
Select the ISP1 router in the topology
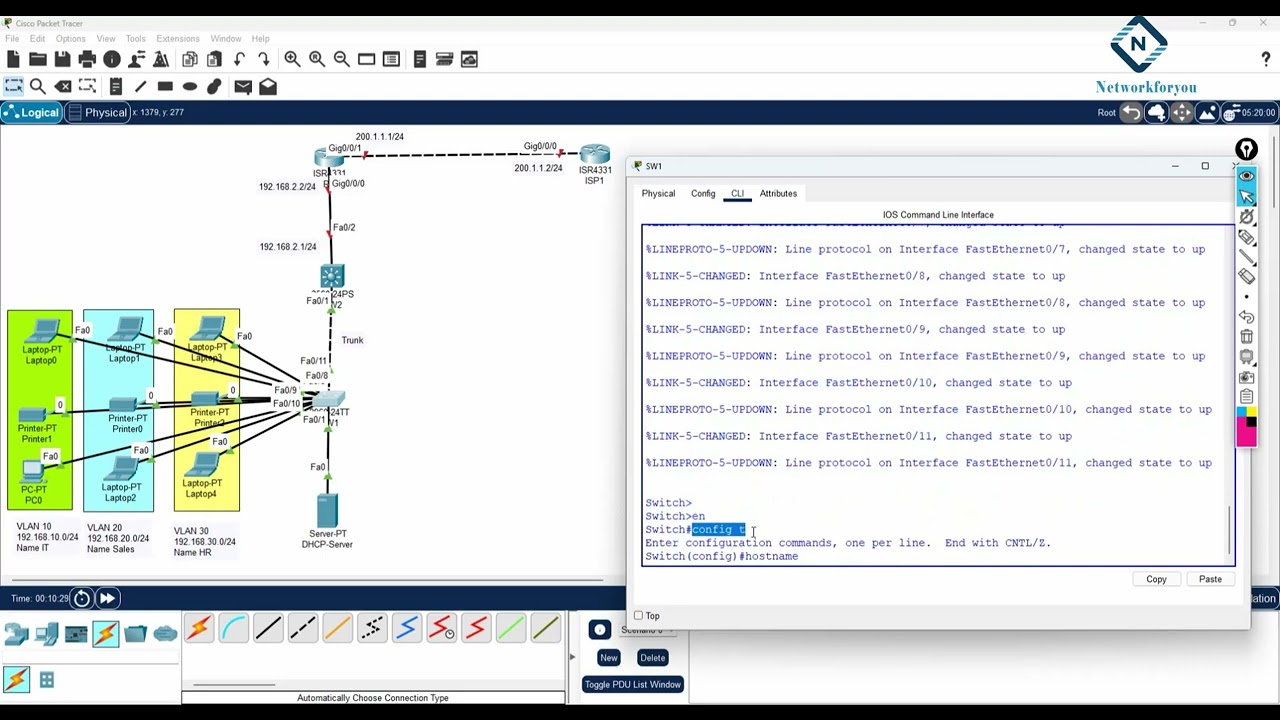(x=595, y=154)
